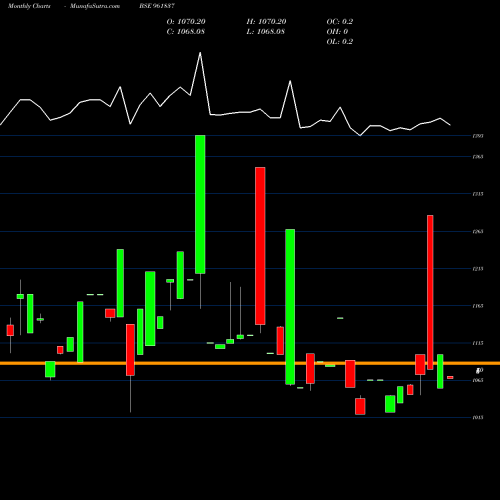The image size is (500, 500).
Task: Click the 1165 price axis label
Action: pyautogui.click(x=478, y=306)
